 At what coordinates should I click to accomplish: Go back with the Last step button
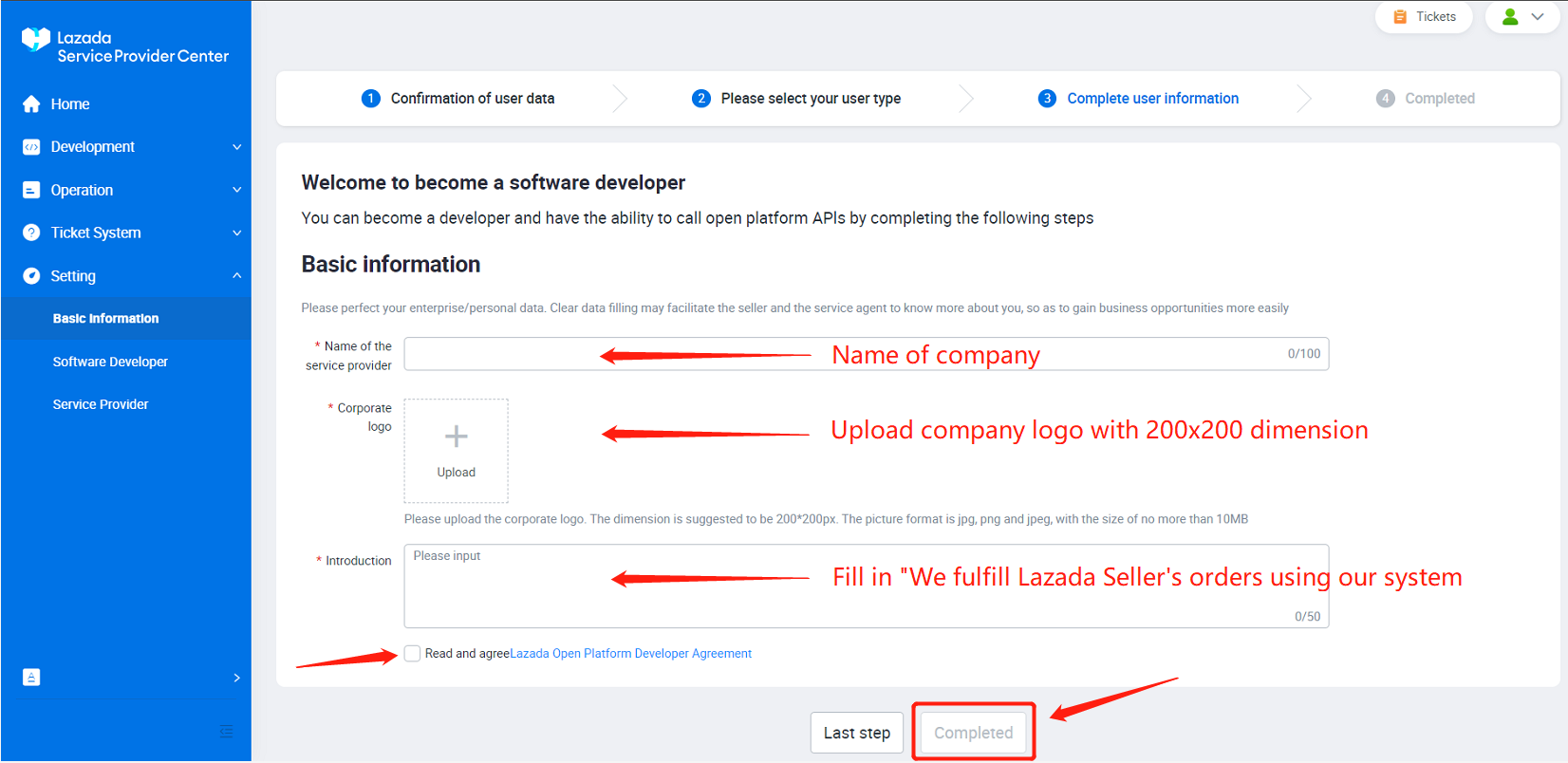click(x=857, y=733)
